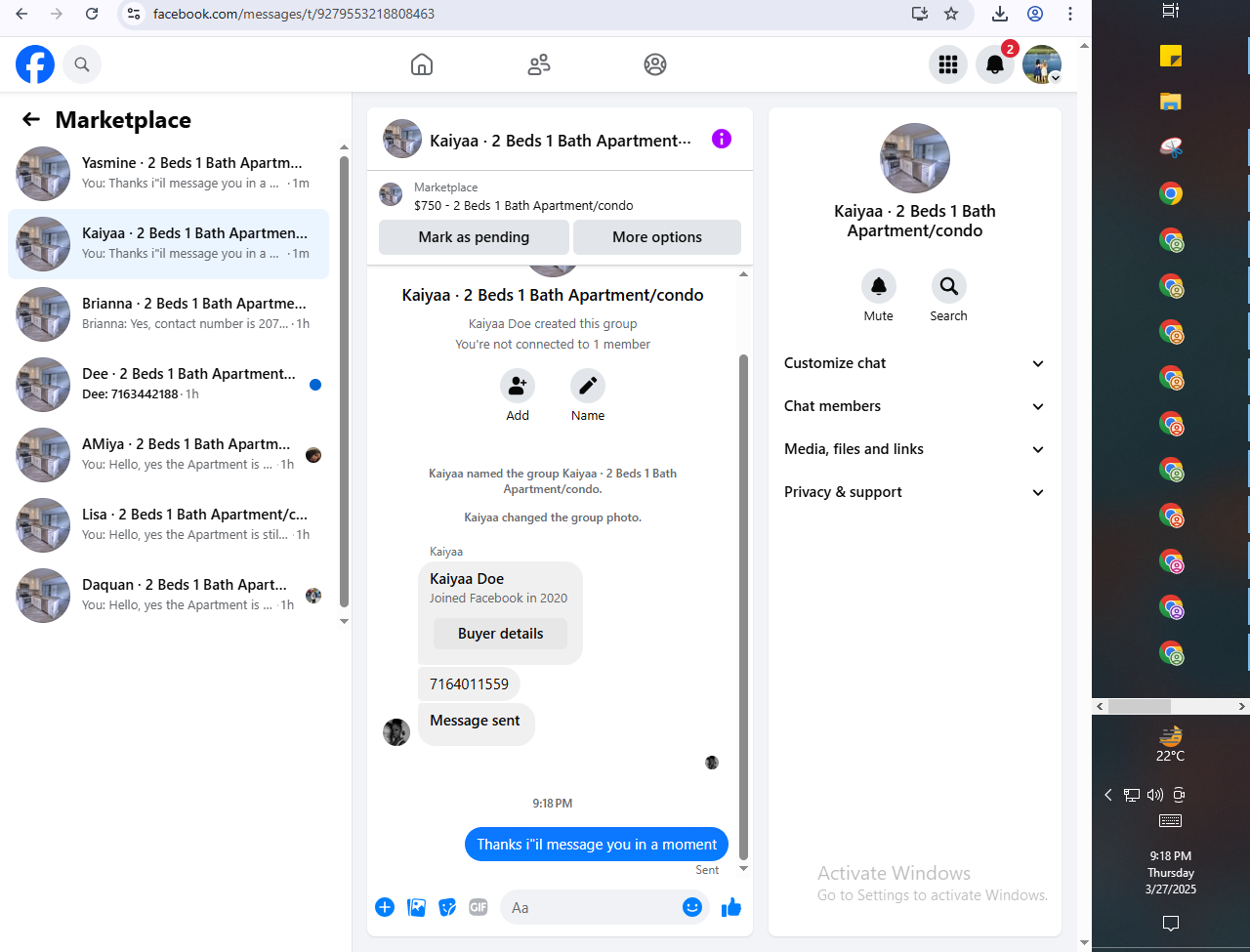The image size is (1250, 952).
Task: Open the Groups icon in top navigation
Action: point(655,64)
